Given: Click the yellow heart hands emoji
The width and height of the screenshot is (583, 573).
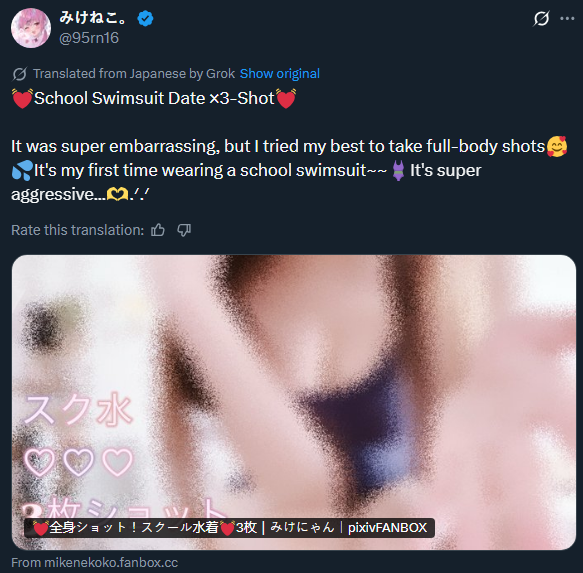Looking at the screenshot, I should coord(117,194).
